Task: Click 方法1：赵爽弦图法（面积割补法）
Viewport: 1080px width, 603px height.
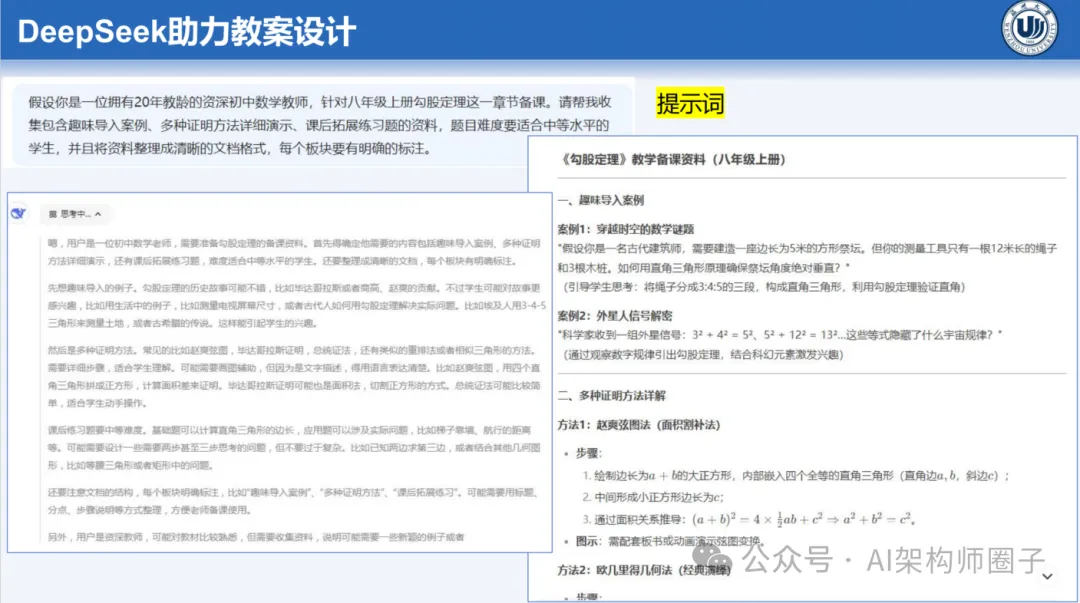Action: tap(638, 425)
